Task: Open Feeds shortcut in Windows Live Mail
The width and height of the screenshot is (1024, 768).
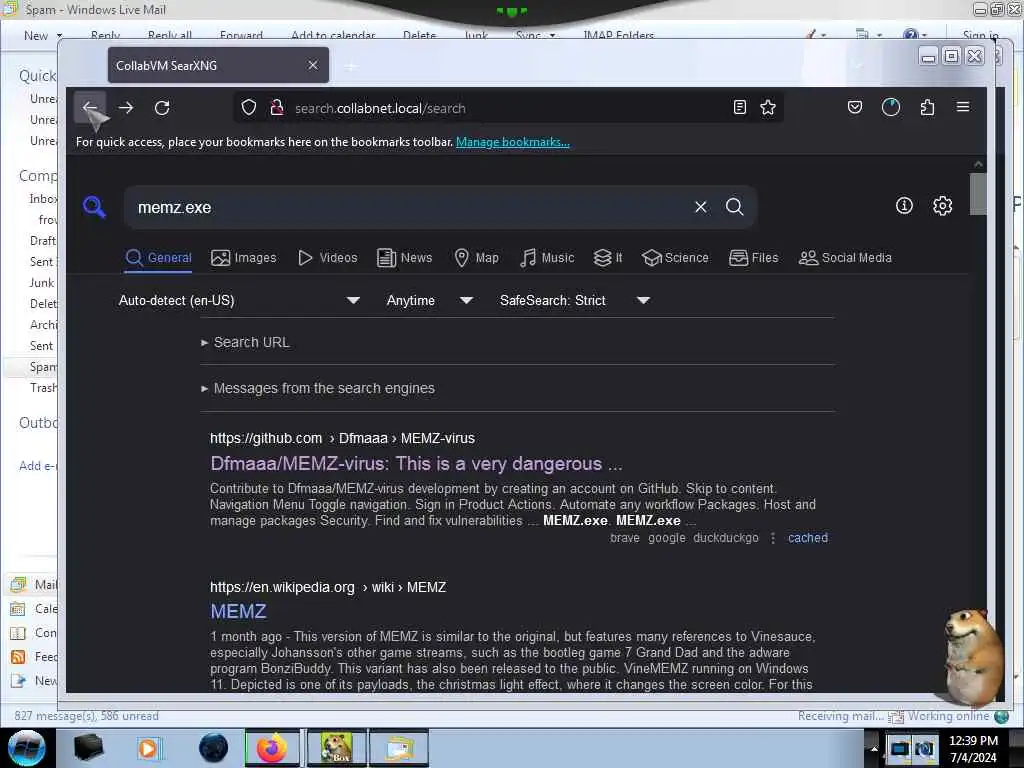Action: click(x=33, y=656)
